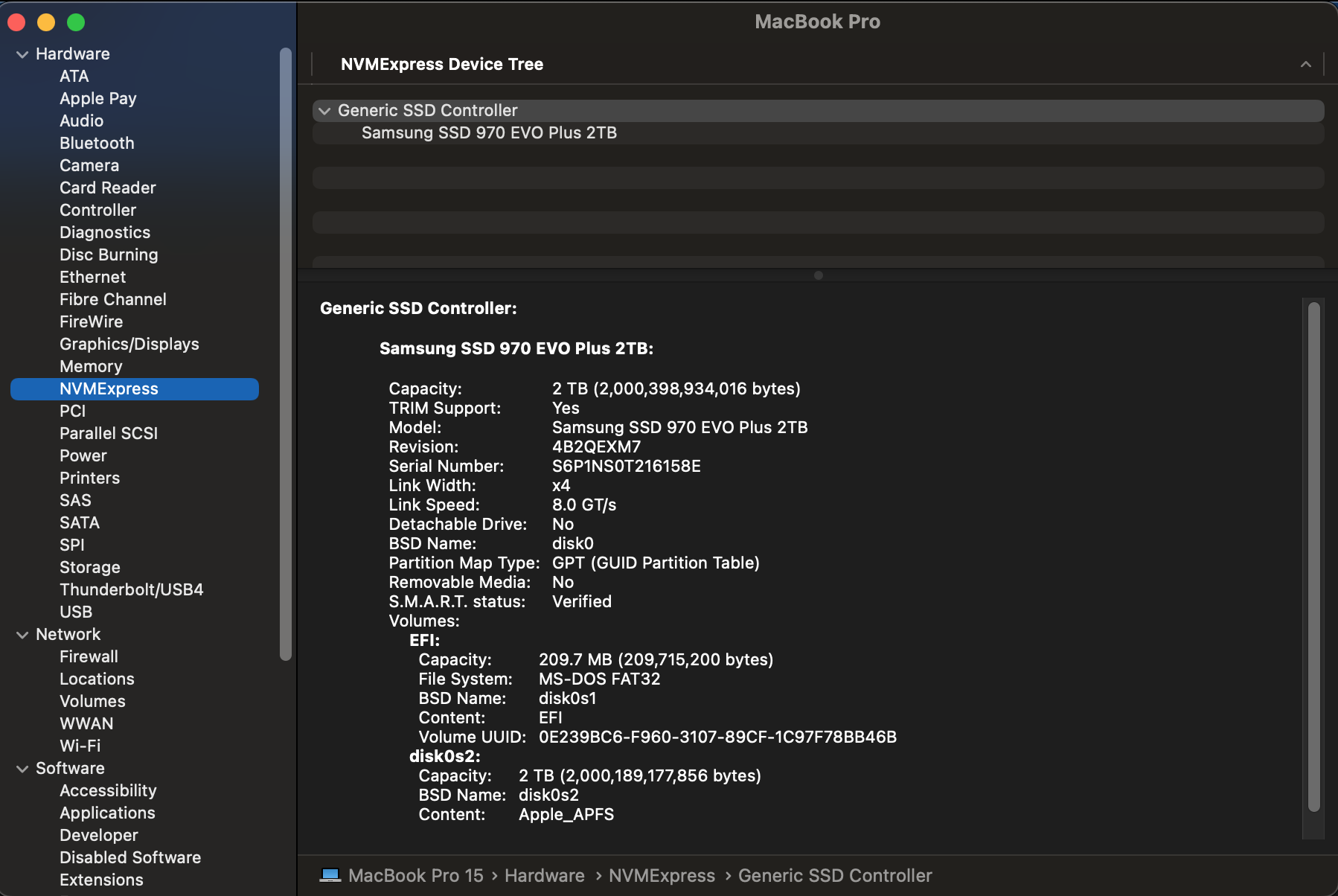This screenshot has width=1338, height=896.
Task: Open SAS hardware details
Action: coord(76,501)
